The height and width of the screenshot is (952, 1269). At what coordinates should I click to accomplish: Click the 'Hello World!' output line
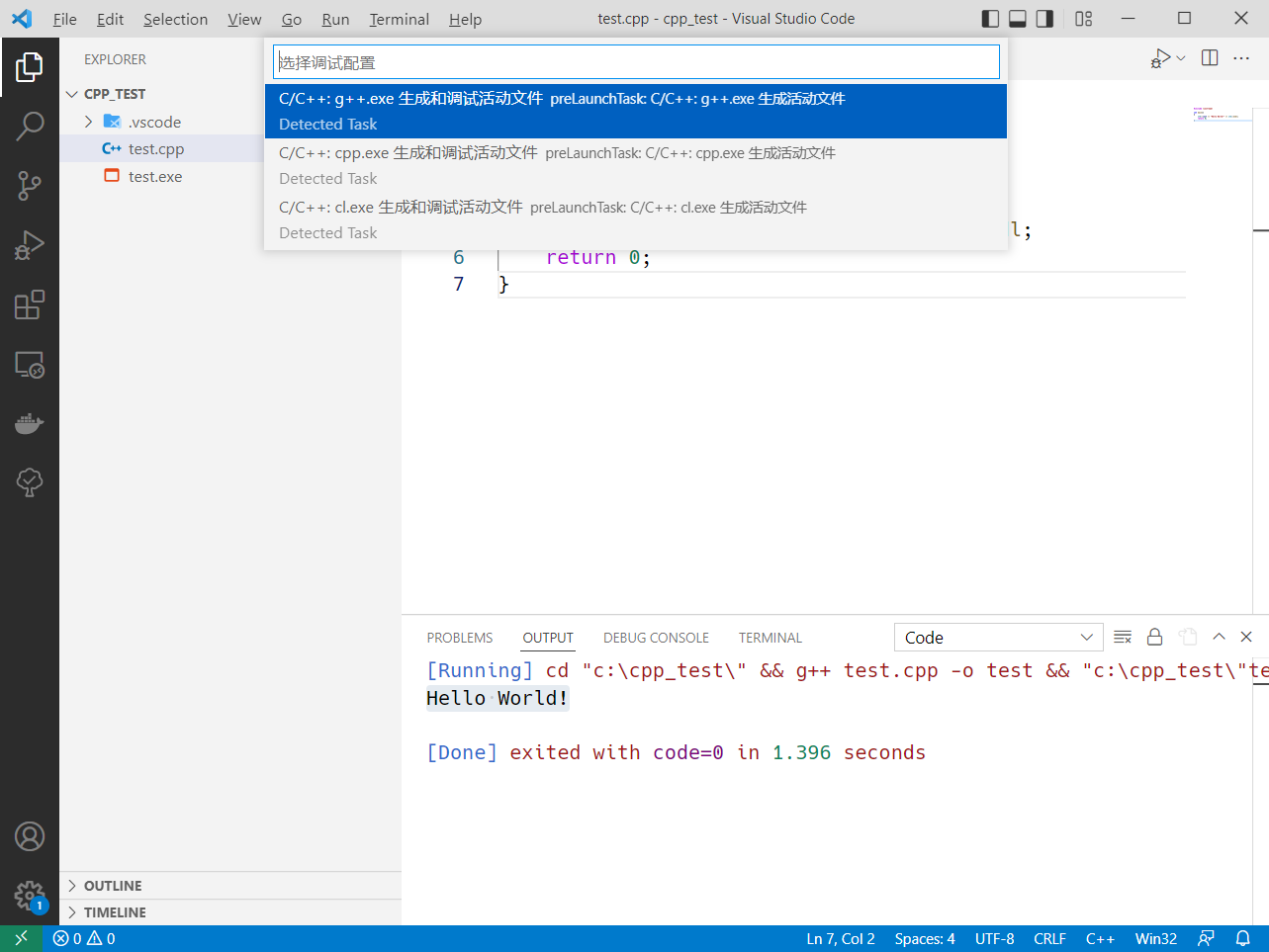click(497, 698)
